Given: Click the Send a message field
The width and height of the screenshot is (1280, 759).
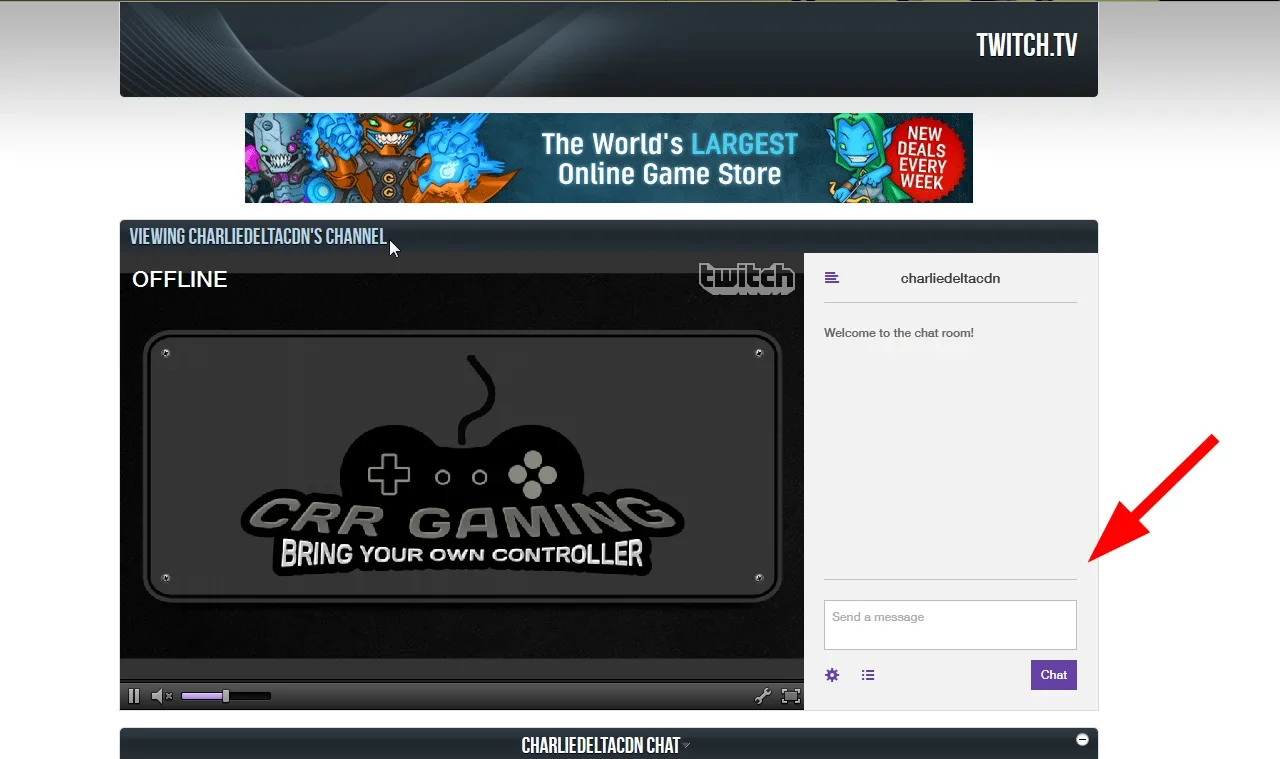Looking at the screenshot, I should tap(950, 625).
